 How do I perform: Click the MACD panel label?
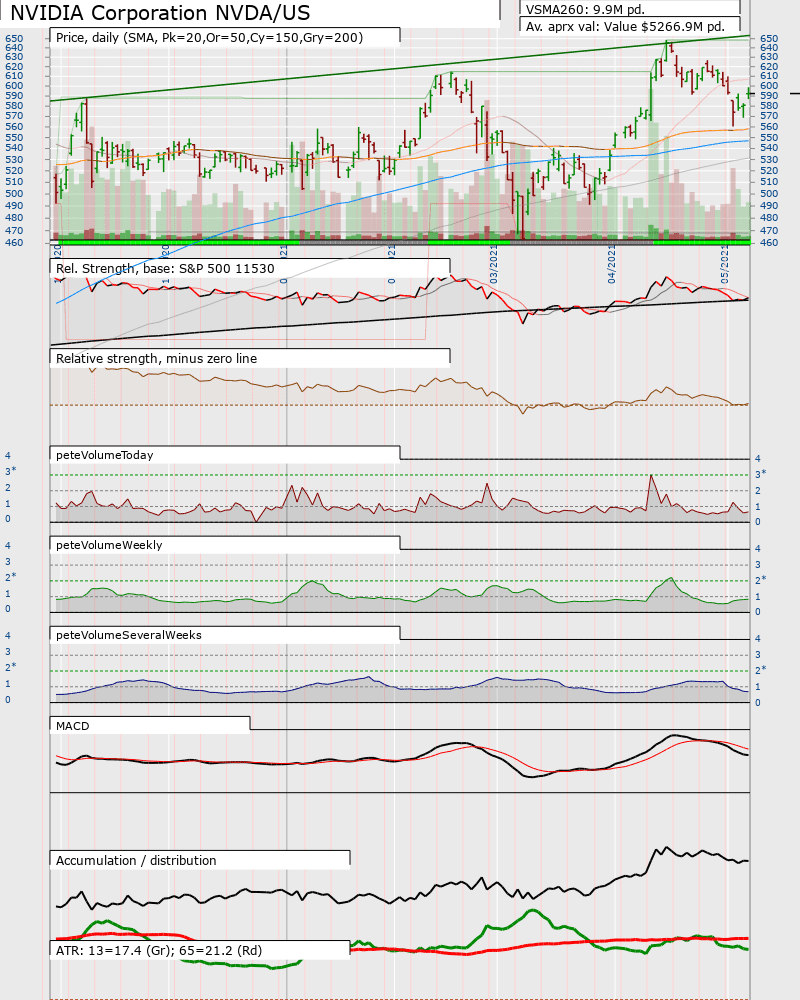click(x=73, y=726)
